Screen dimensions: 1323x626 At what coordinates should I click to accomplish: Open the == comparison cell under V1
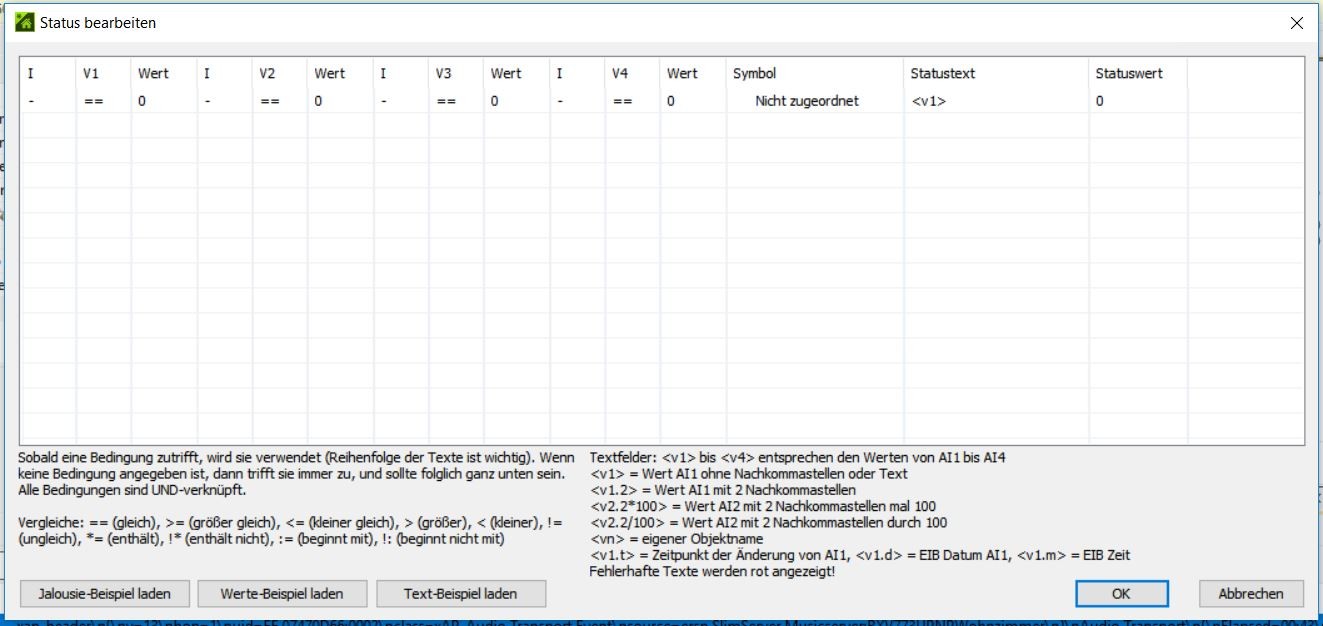click(x=94, y=101)
